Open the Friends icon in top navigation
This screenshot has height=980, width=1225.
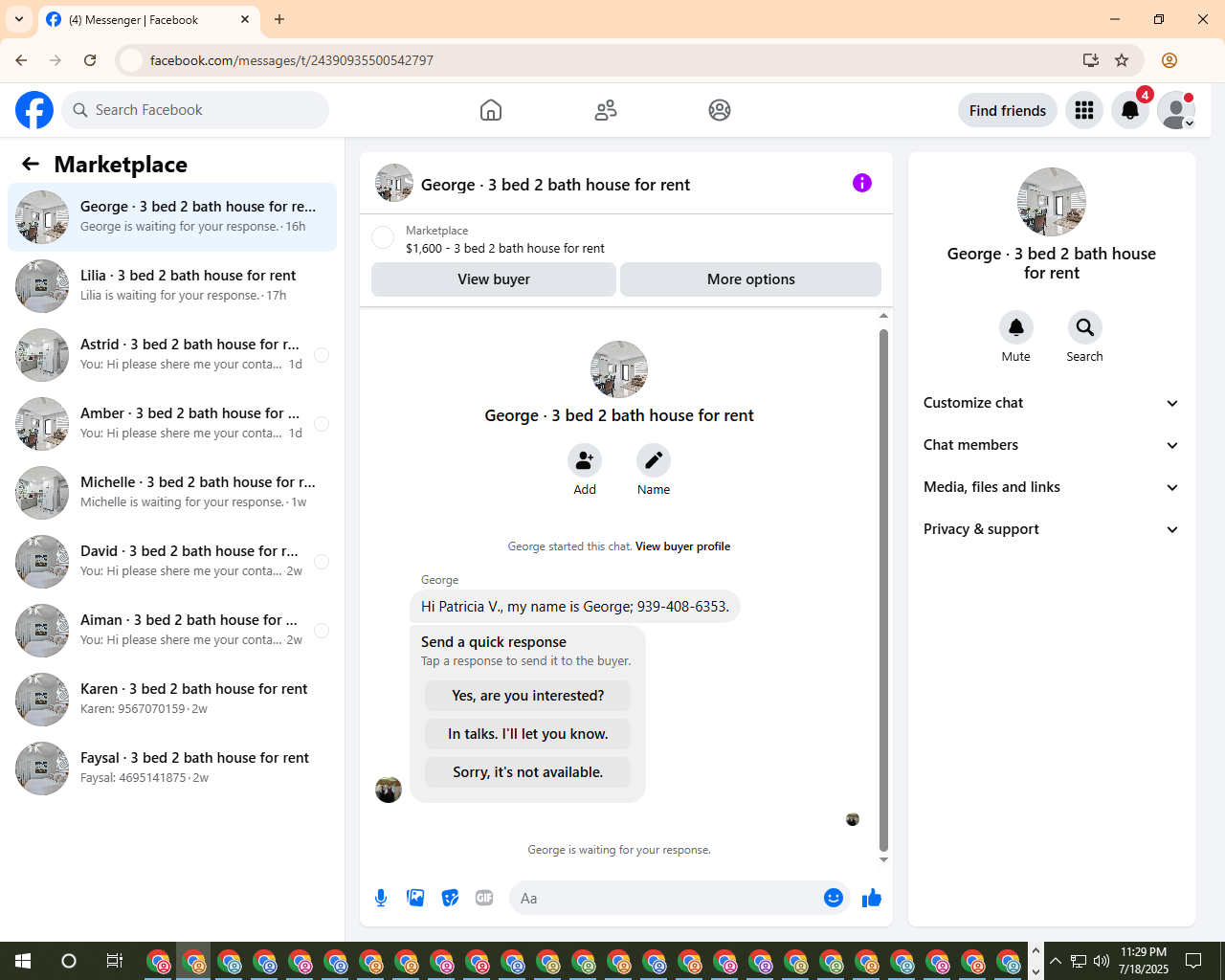coord(606,110)
